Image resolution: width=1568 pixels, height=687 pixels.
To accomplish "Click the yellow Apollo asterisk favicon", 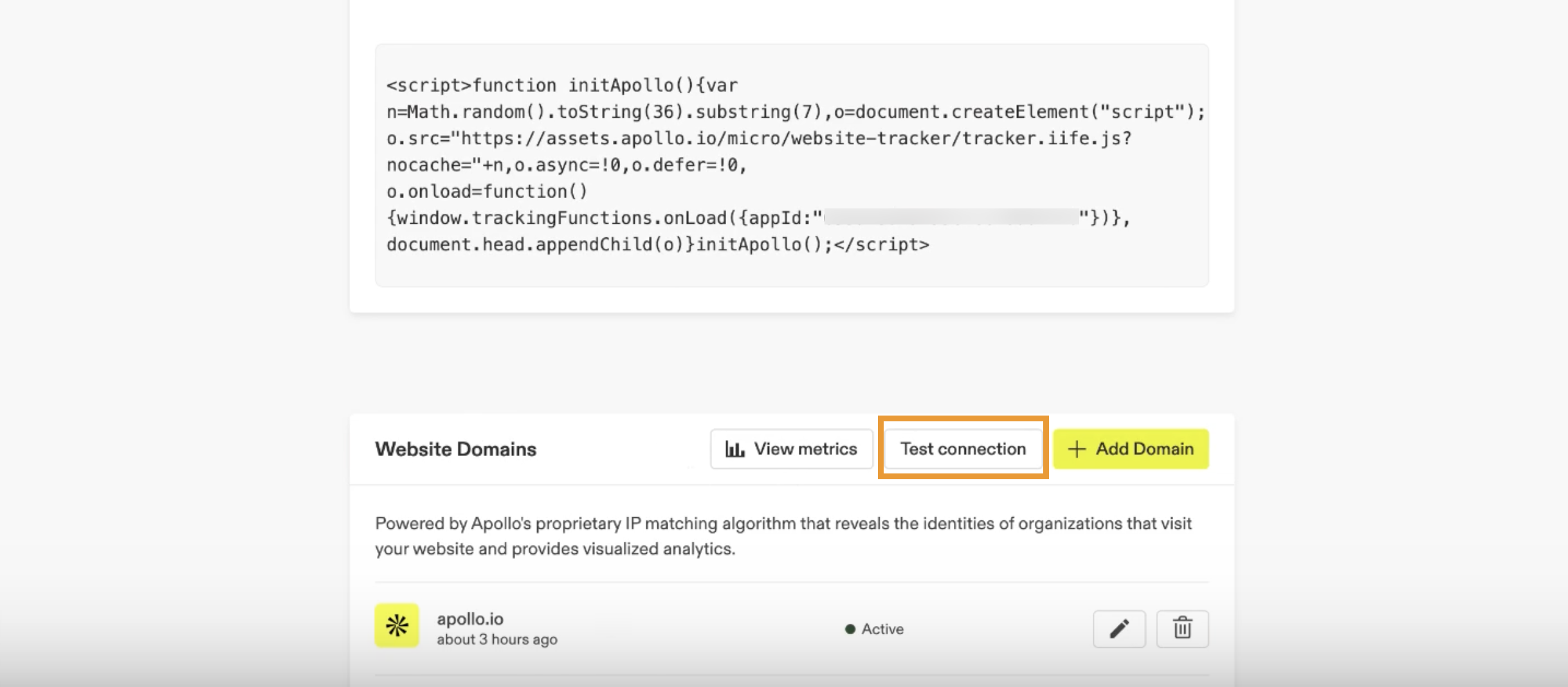I will point(396,625).
